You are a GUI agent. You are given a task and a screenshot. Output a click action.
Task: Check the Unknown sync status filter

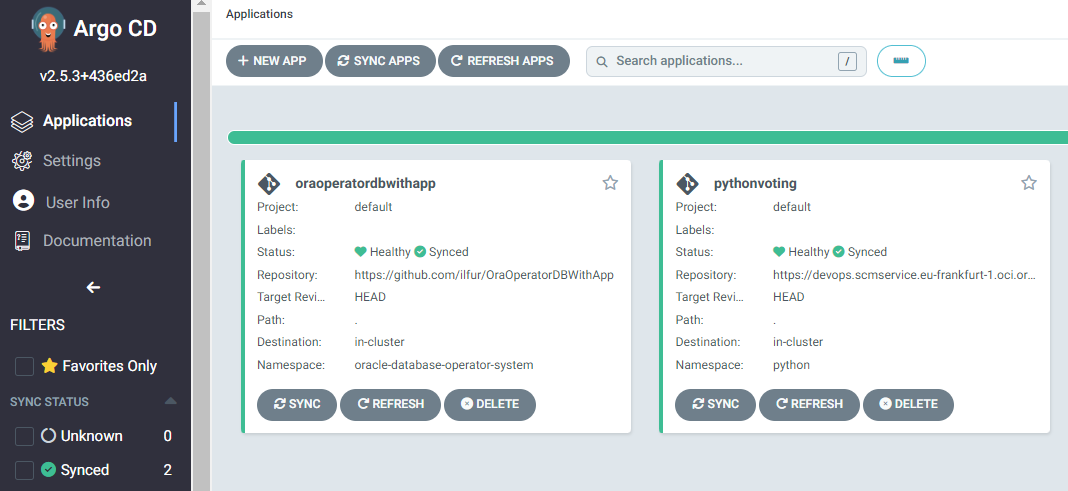click(25, 437)
